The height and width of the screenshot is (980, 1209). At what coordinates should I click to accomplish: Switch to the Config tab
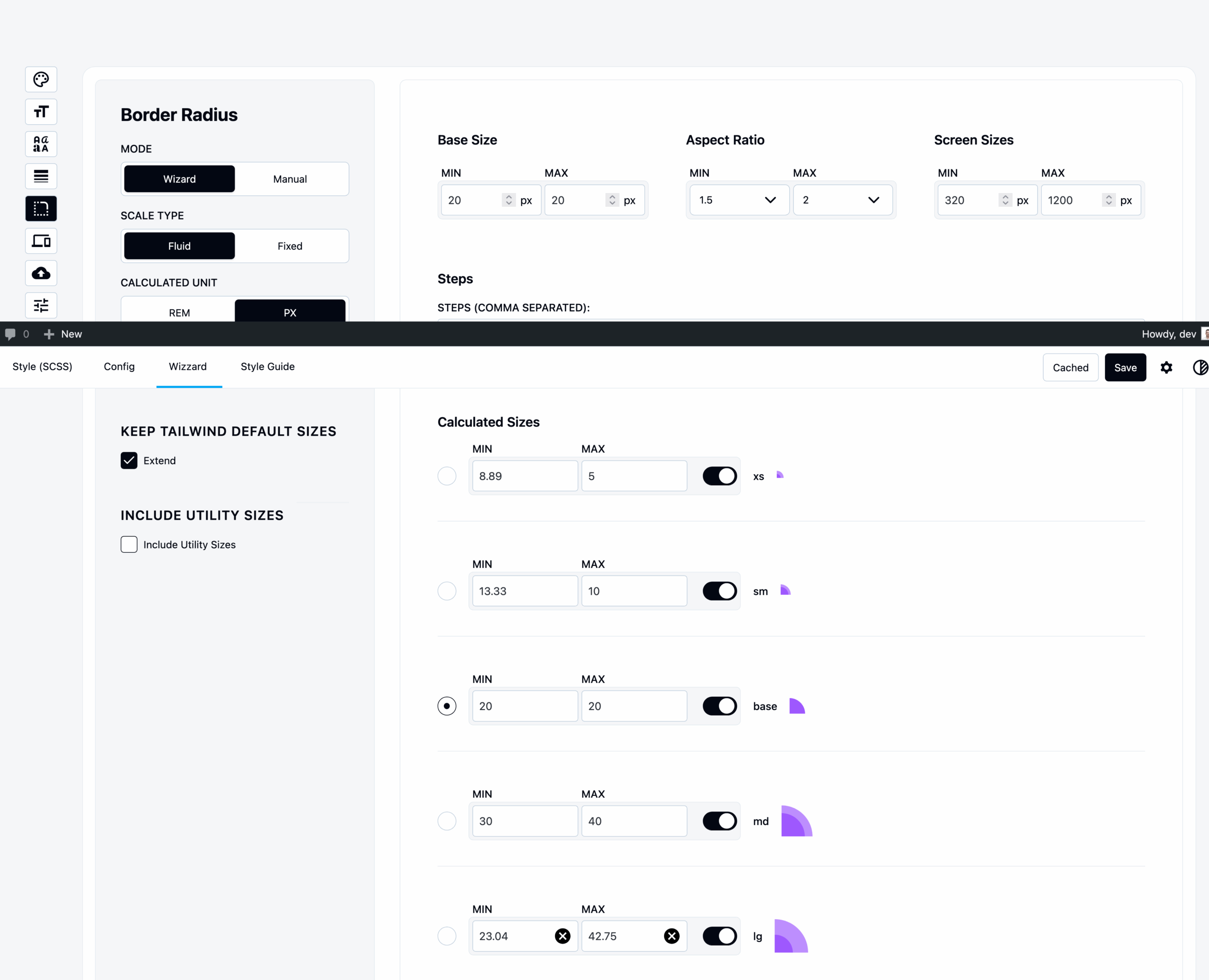click(x=119, y=366)
